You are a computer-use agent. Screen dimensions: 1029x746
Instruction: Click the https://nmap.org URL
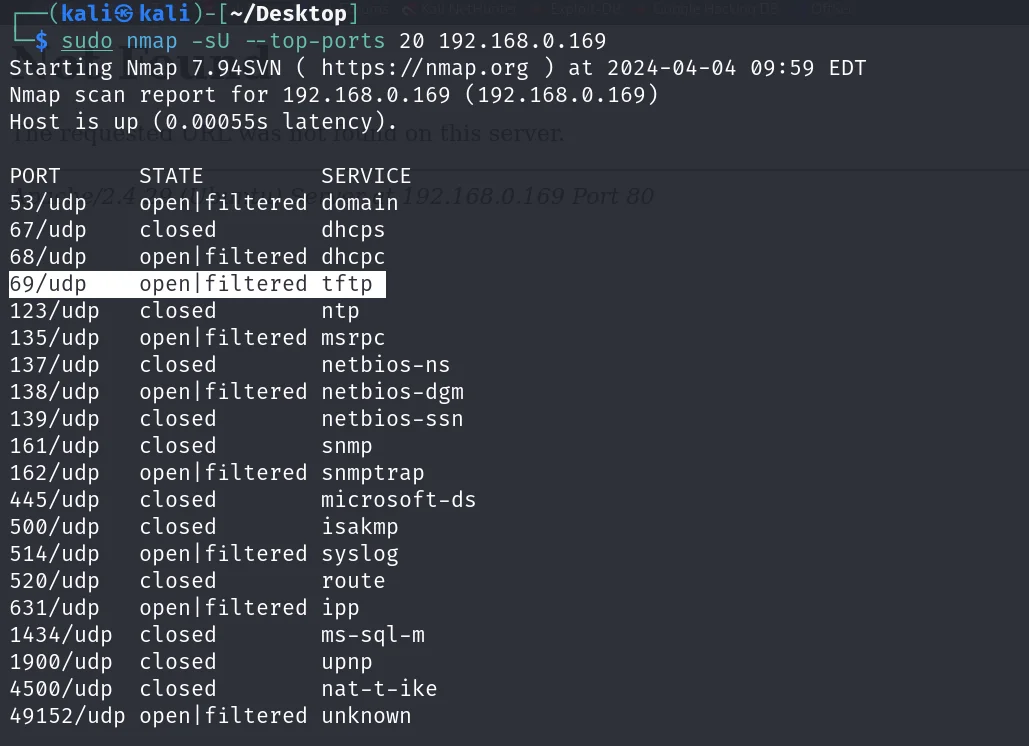[x=432, y=68]
